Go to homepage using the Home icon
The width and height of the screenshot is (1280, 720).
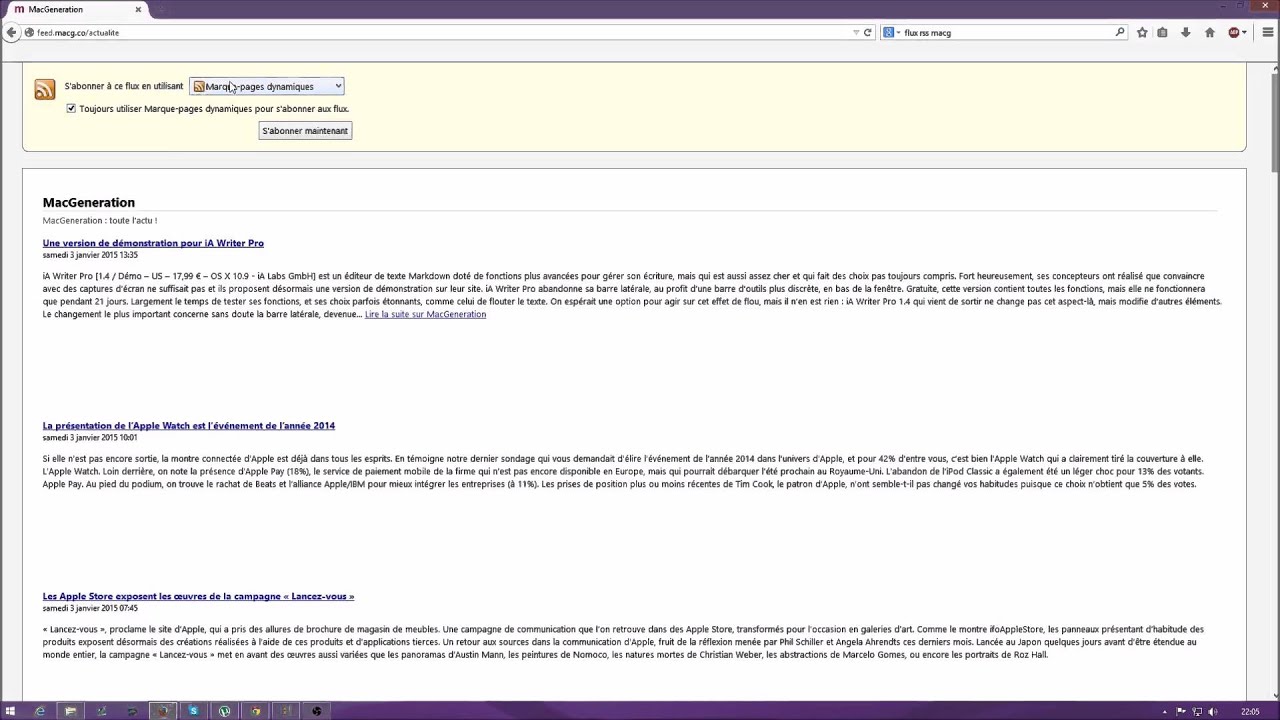pyautogui.click(x=1208, y=32)
